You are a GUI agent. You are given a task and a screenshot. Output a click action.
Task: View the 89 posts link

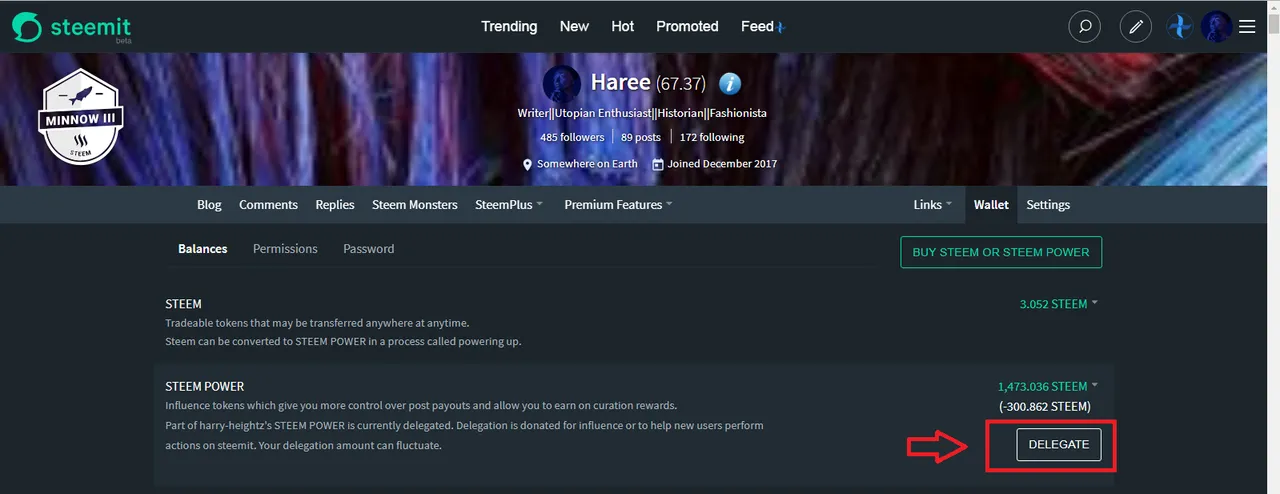tap(641, 137)
